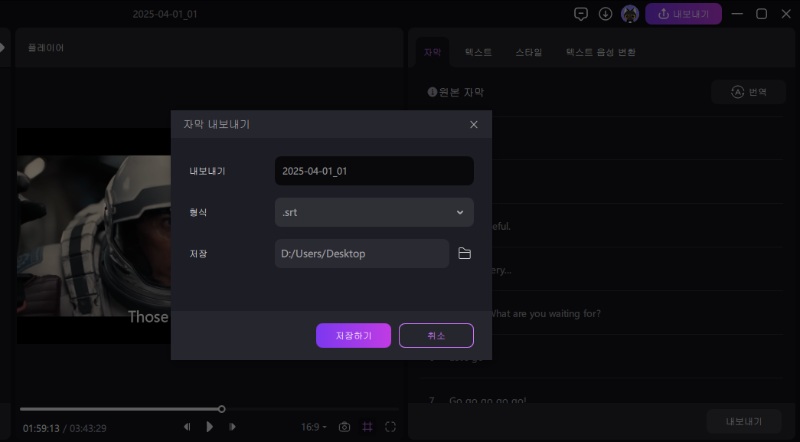
Task: Click the download icon in title bar
Action: click(x=605, y=14)
